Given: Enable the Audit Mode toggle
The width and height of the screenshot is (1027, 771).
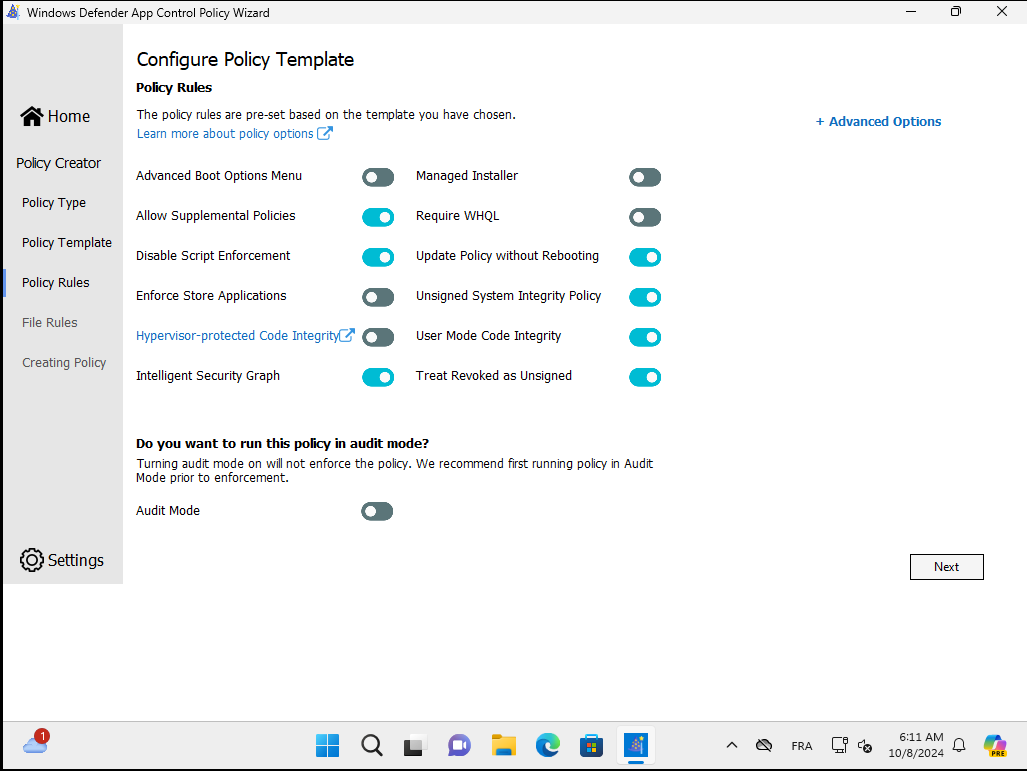Looking at the screenshot, I should click(377, 512).
